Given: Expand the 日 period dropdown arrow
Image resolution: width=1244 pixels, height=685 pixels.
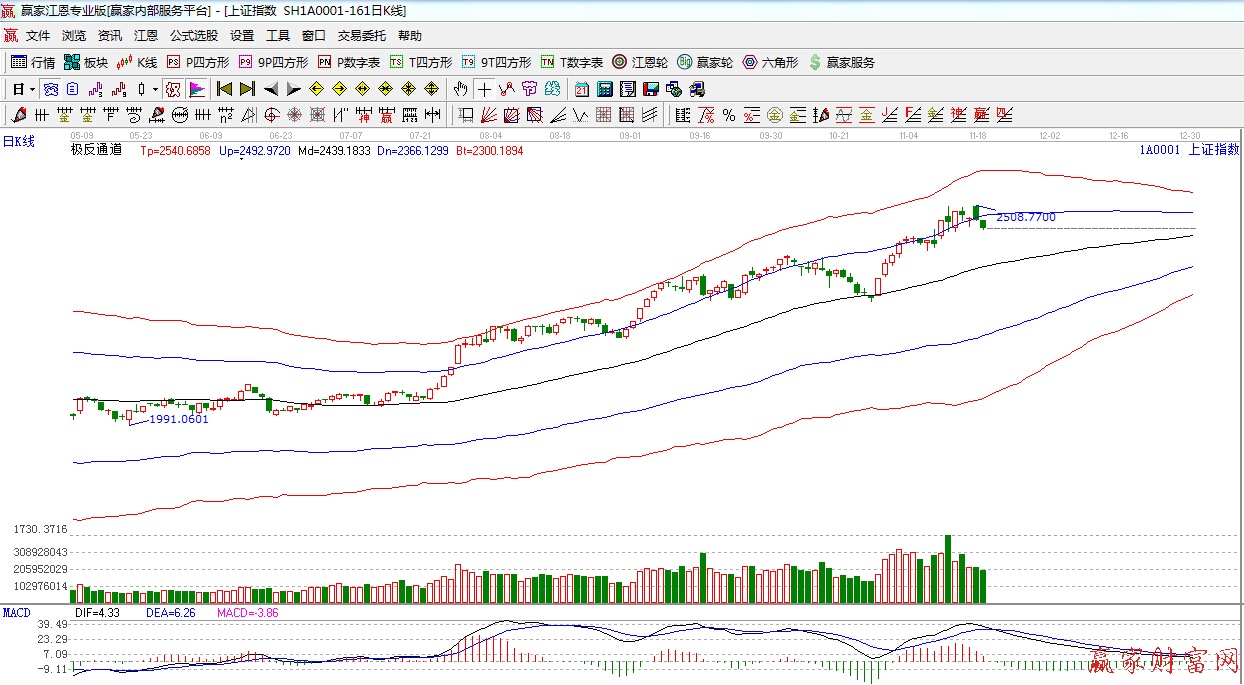Looking at the screenshot, I should (32, 89).
